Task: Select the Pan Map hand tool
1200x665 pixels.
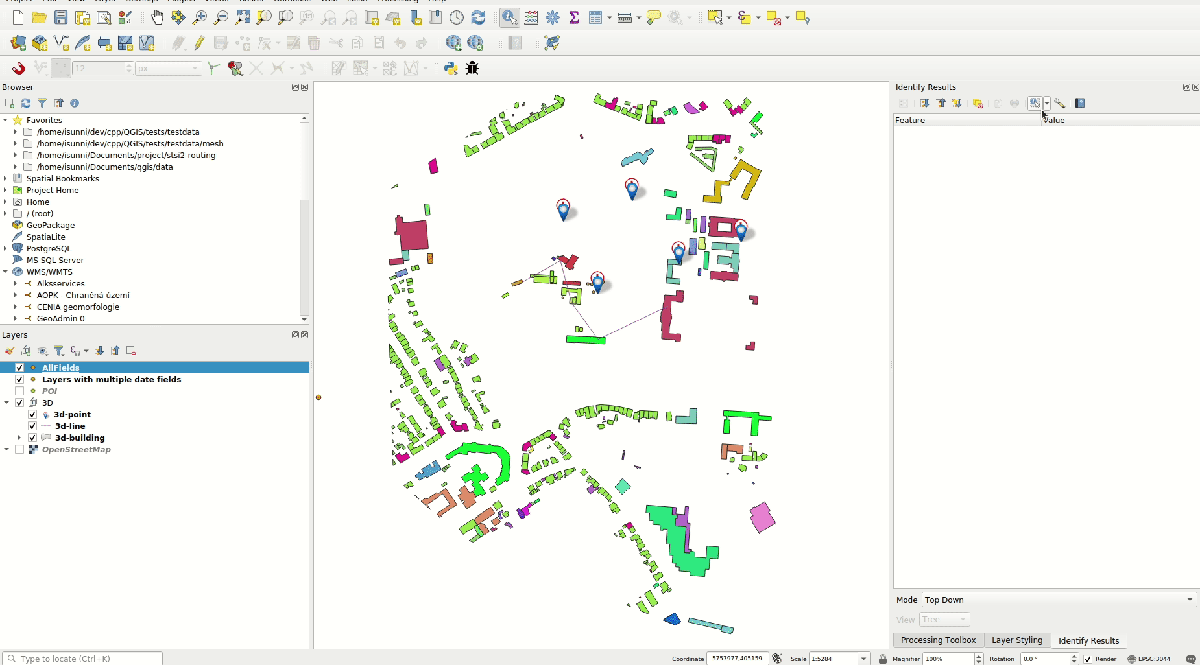Action: tap(157, 17)
